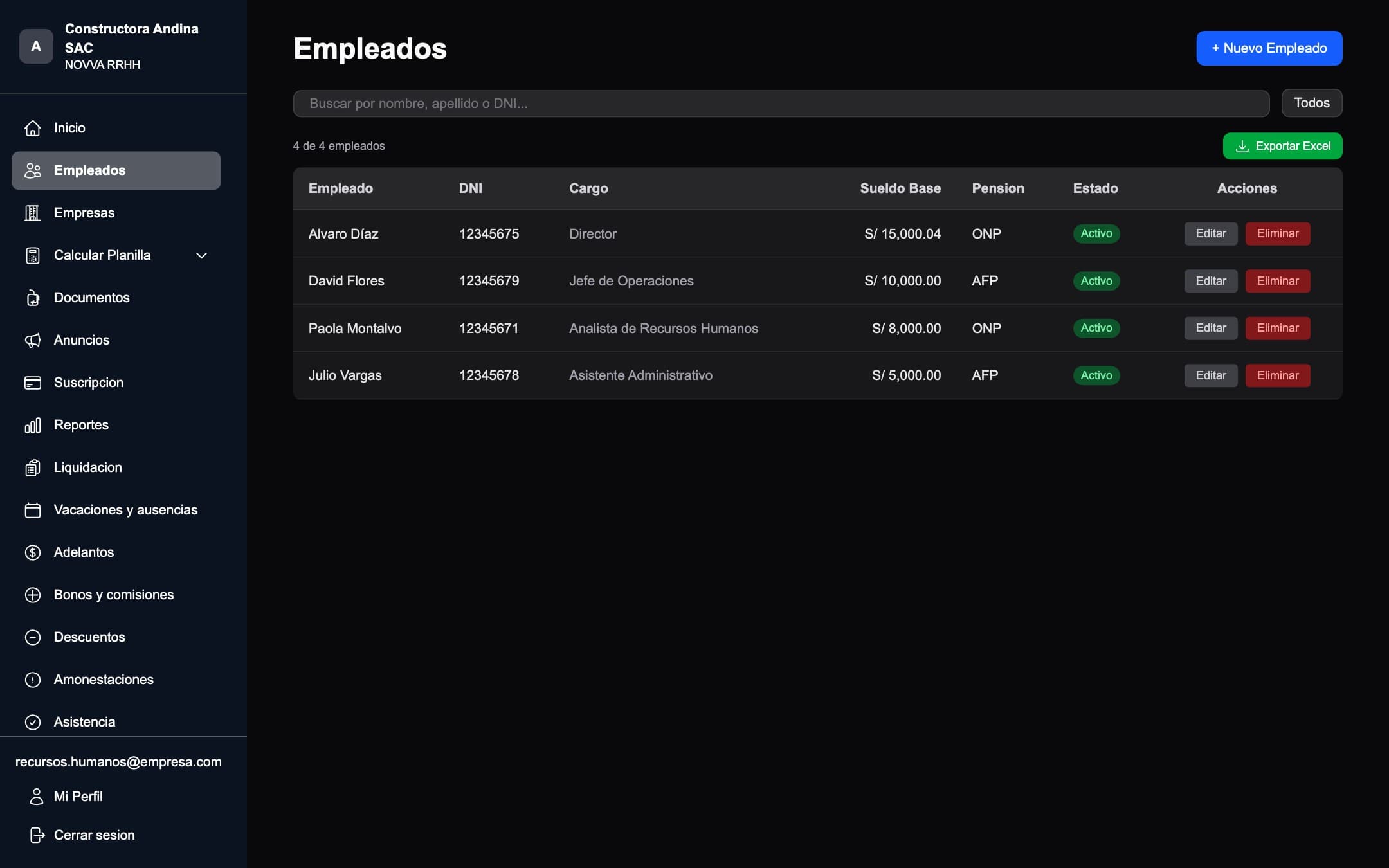Click the Estado column header
Image resolution: width=1389 pixels, height=868 pixels.
point(1095,188)
